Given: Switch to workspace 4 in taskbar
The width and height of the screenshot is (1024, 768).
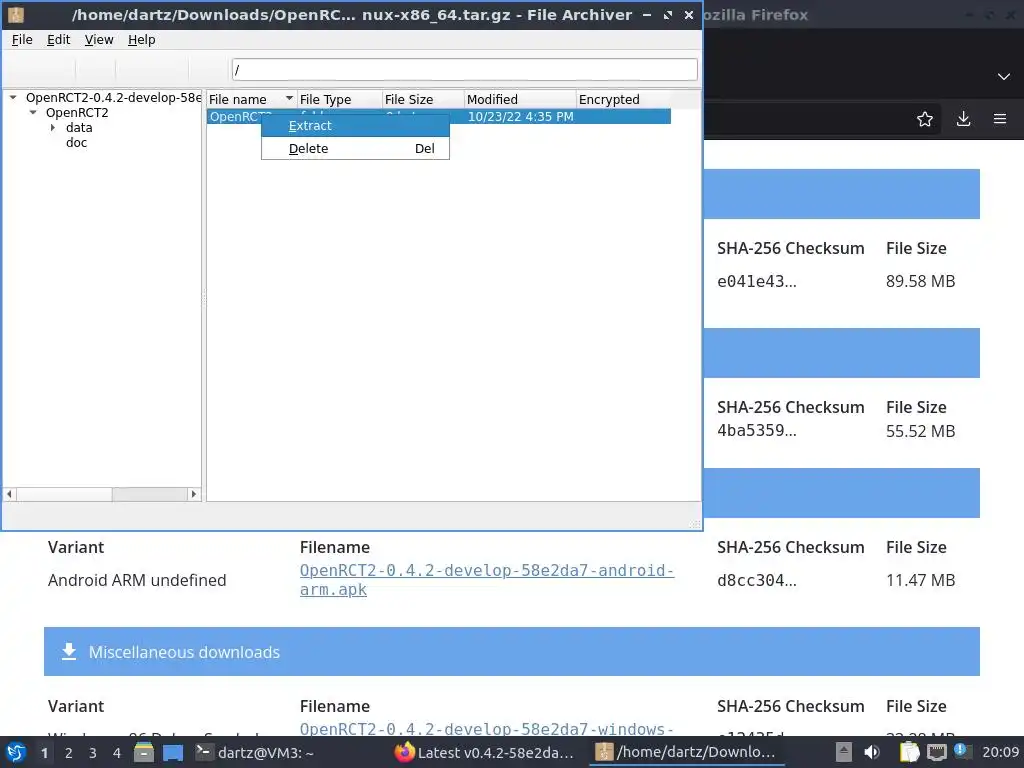Looking at the screenshot, I should [117, 752].
